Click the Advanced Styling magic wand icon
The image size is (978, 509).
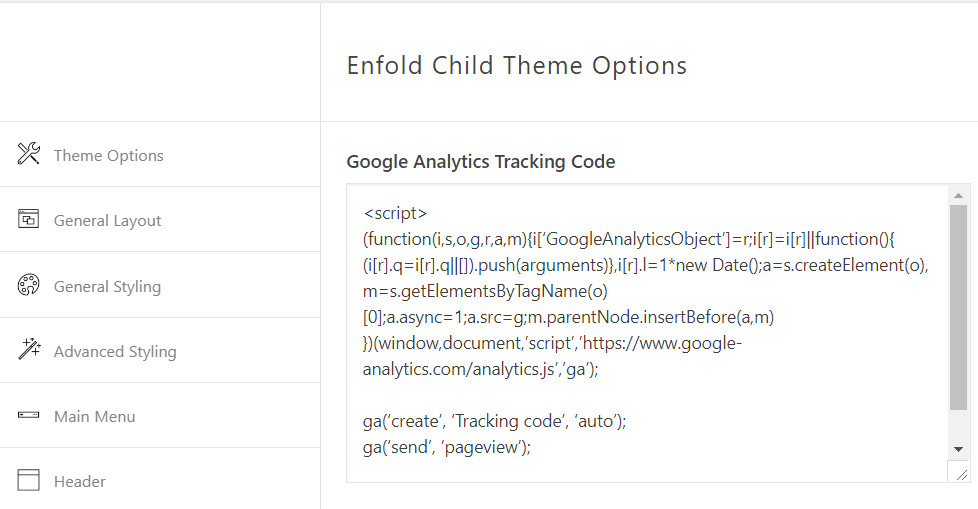point(29,349)
